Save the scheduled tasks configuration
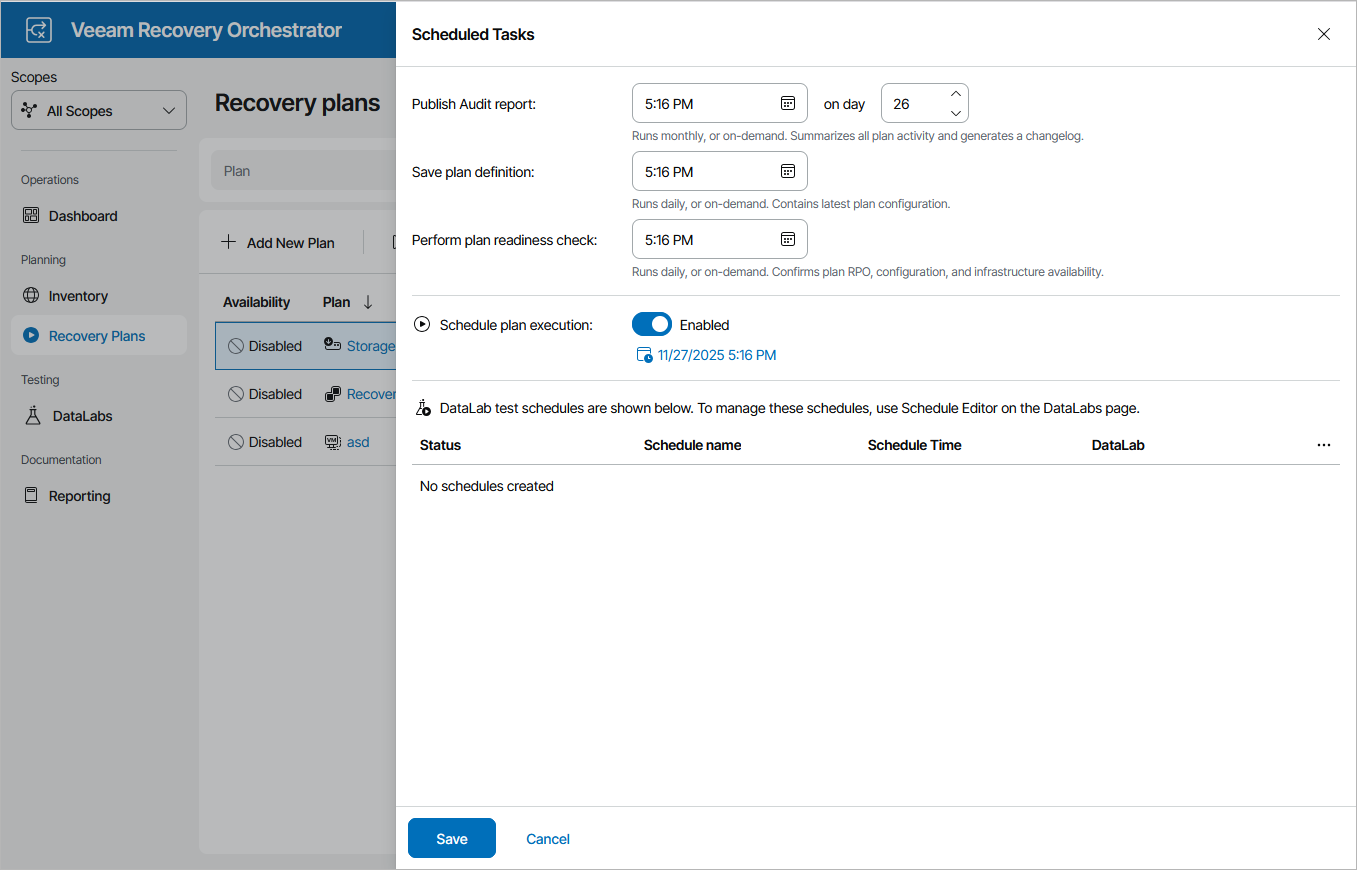Screen dimensions: 1357x870 pyautogui.click(x=451, y=838)
